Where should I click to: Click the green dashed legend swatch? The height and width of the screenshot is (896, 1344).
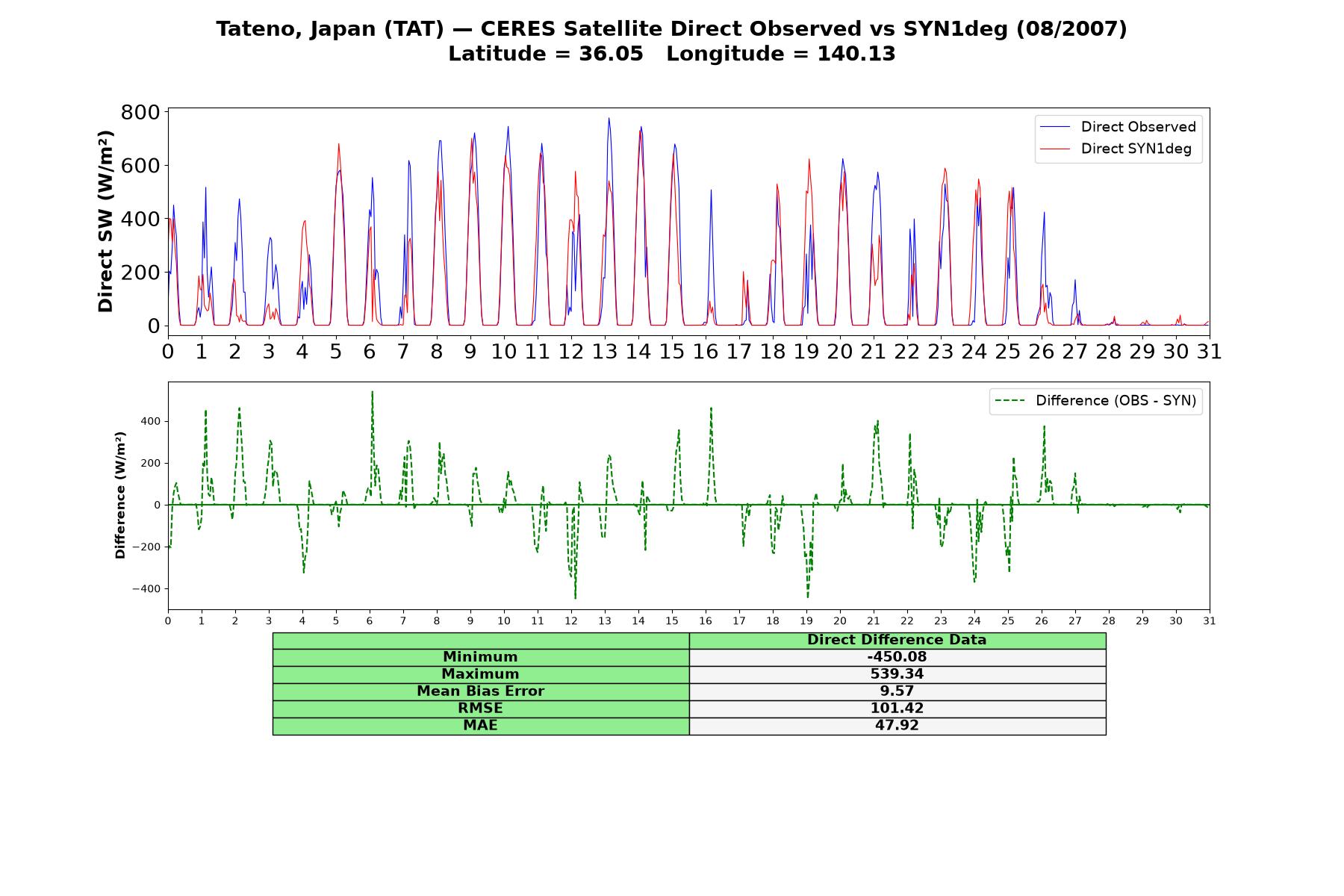(x=1009, y=401)
